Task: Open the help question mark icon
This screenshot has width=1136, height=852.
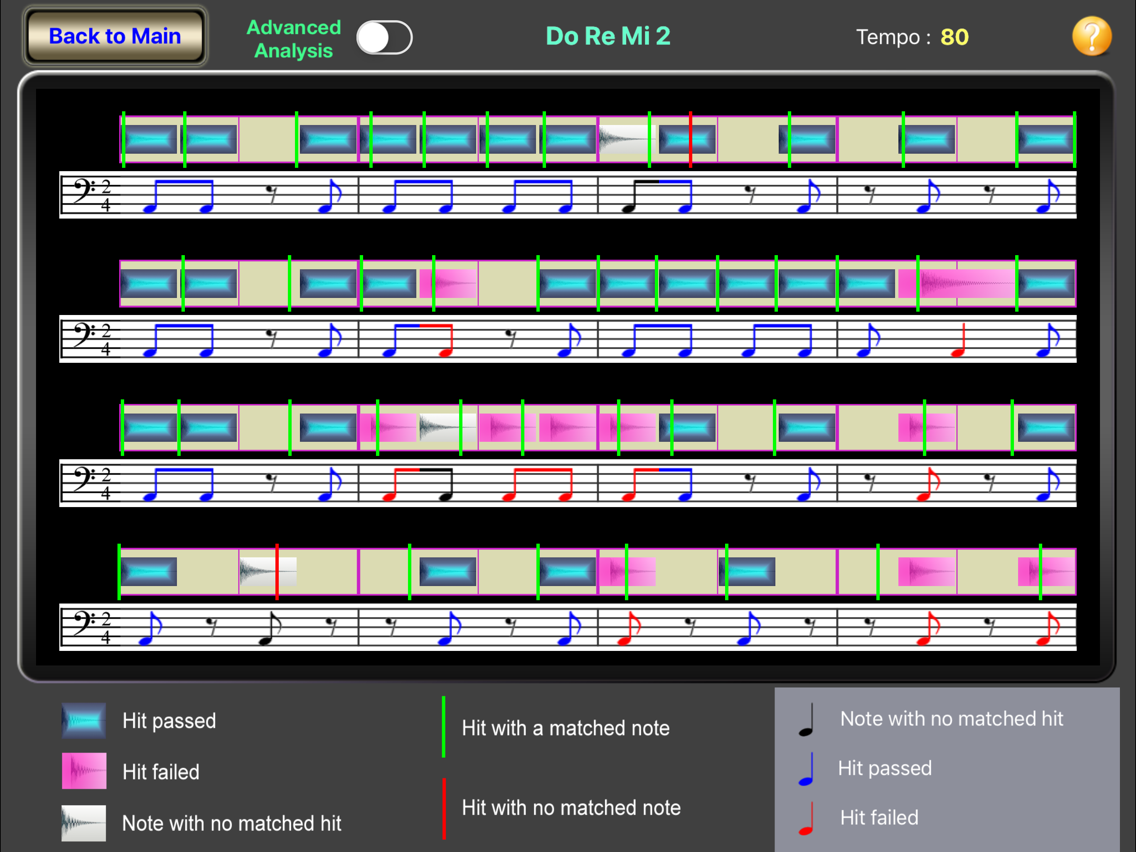Action: tap(1091, 36)
